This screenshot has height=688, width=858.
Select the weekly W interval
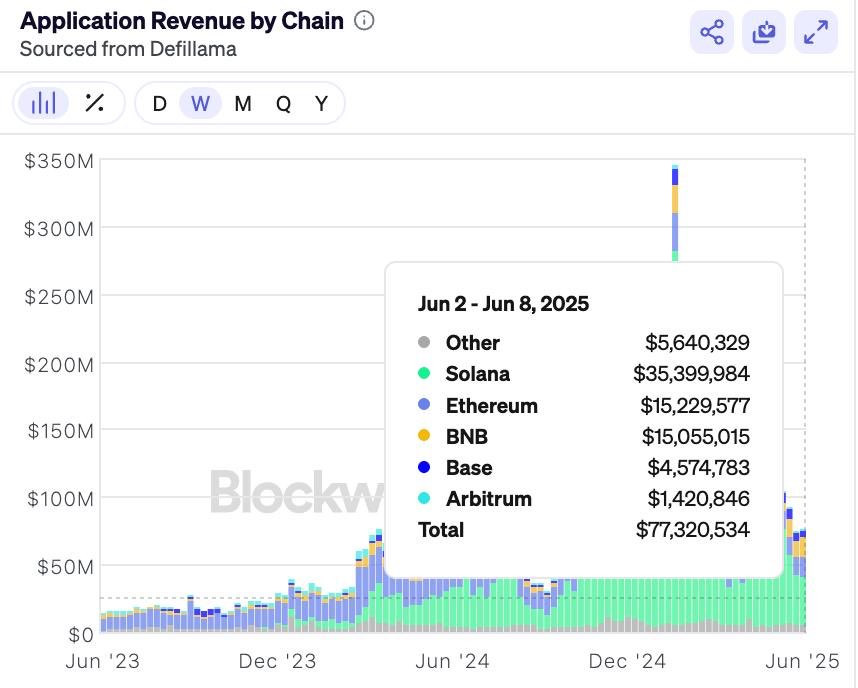(201, 103)
